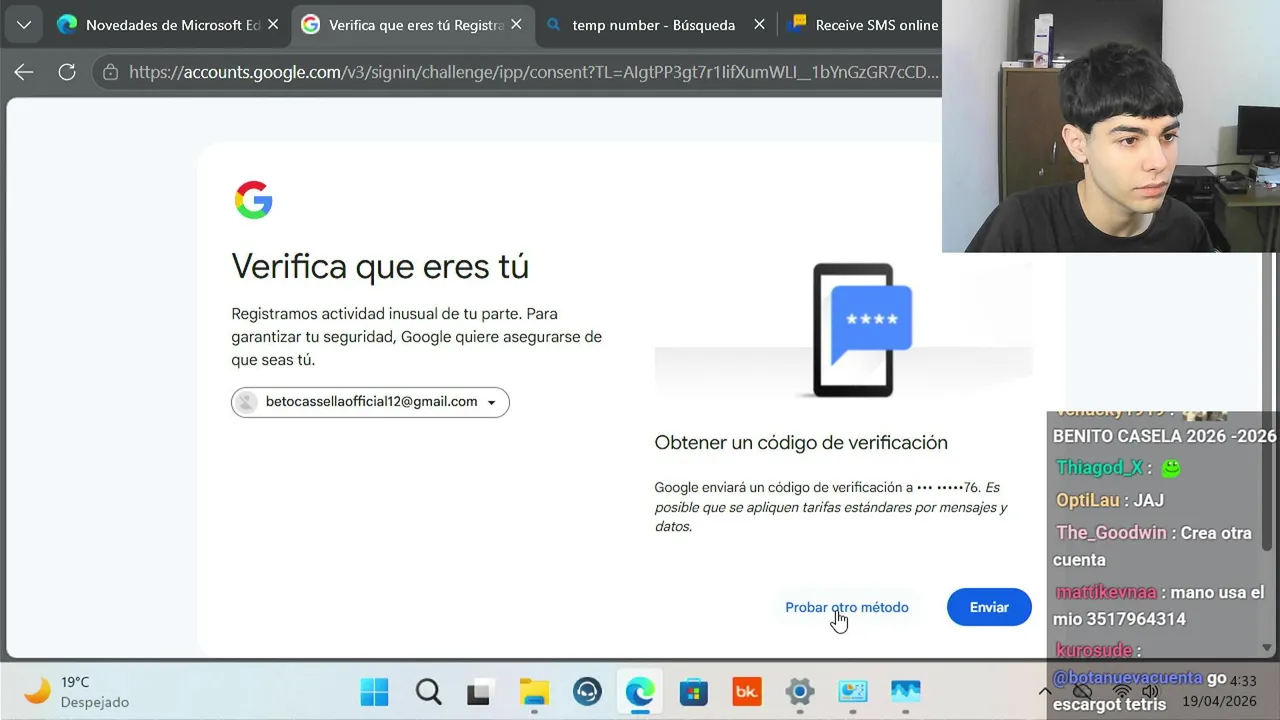The width and height of the screenshot is (1280, 720).
Task: Open the Windows Start menu
Action: [374, 692]
